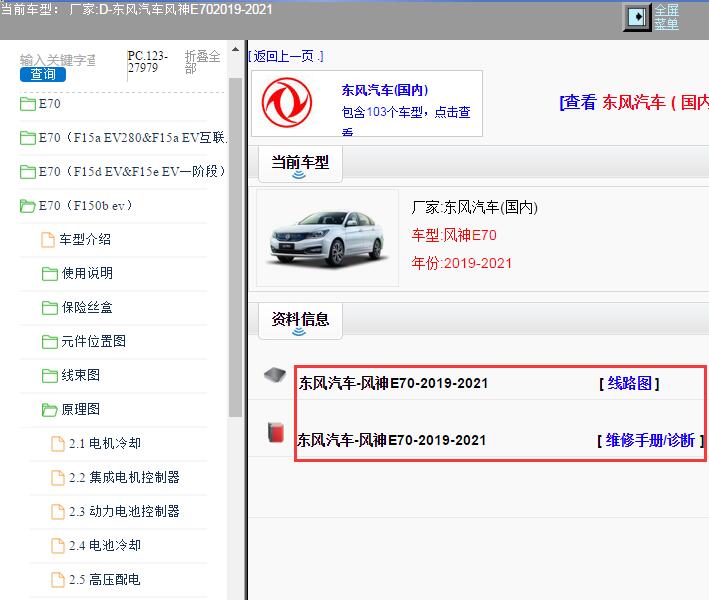Open the 线路图 link
The height and width of the screenshot is (600, 709).
629,383
